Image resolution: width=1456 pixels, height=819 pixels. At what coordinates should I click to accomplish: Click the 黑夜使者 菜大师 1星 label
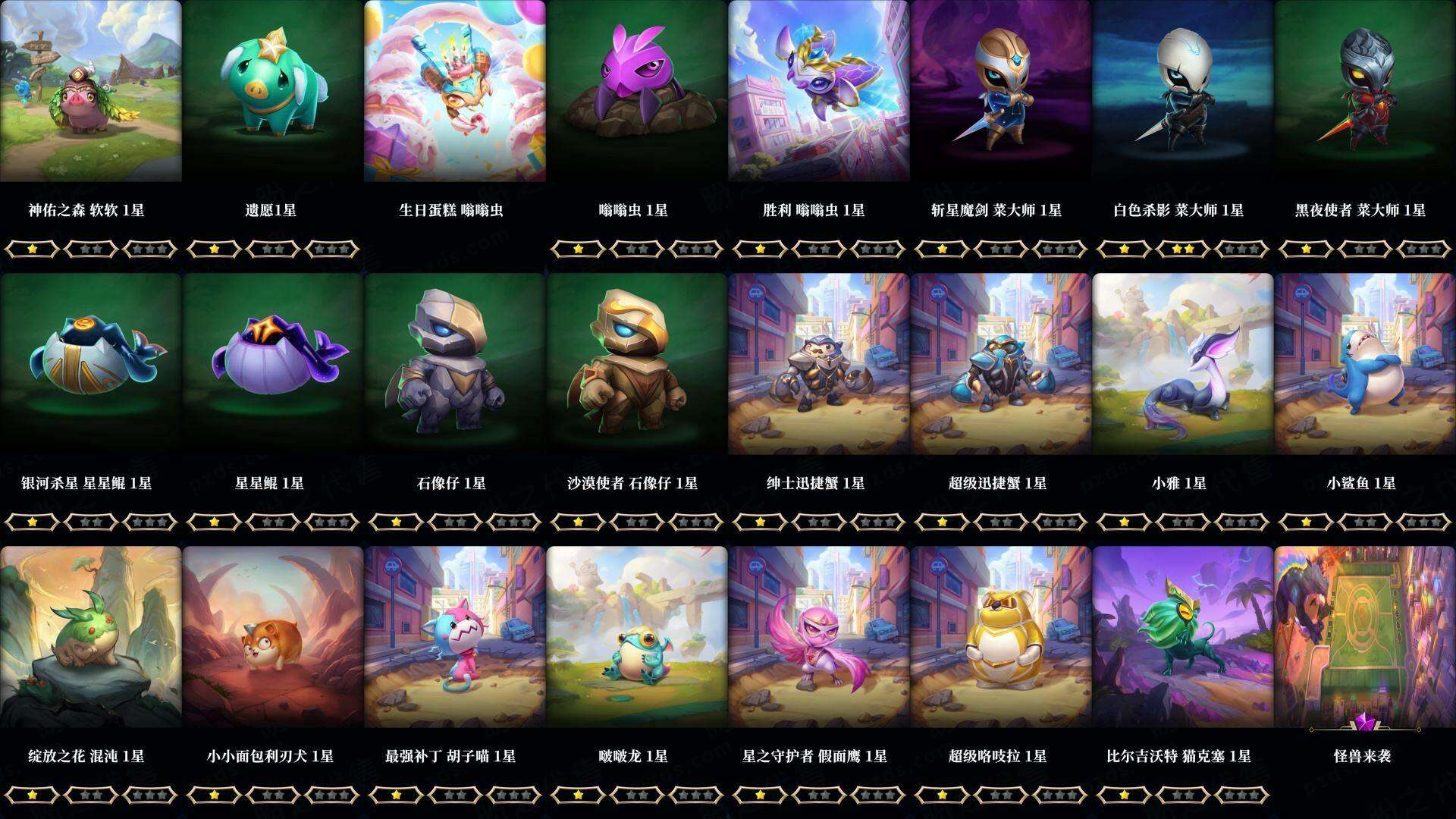(x=1360, y=210)
